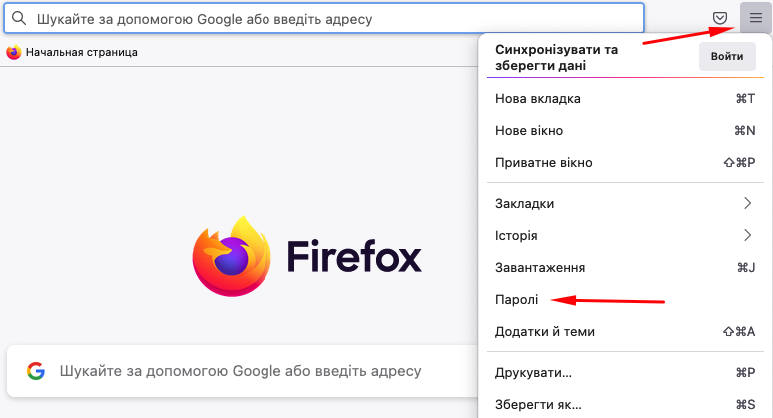Expand the Історія submenu arrow
Viewport: 773px width, 418px height.
(747, 236)
